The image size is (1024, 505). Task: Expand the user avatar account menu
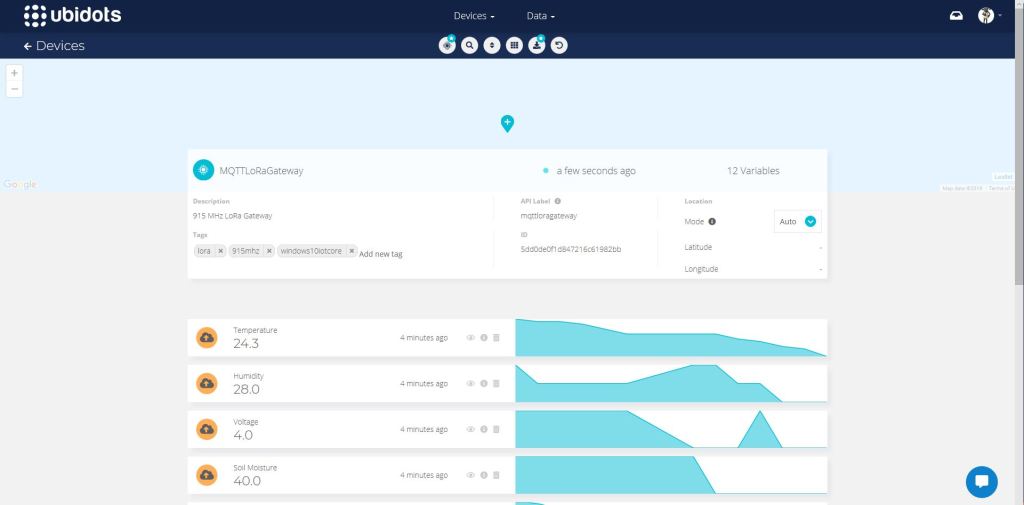tap(988, 15)
